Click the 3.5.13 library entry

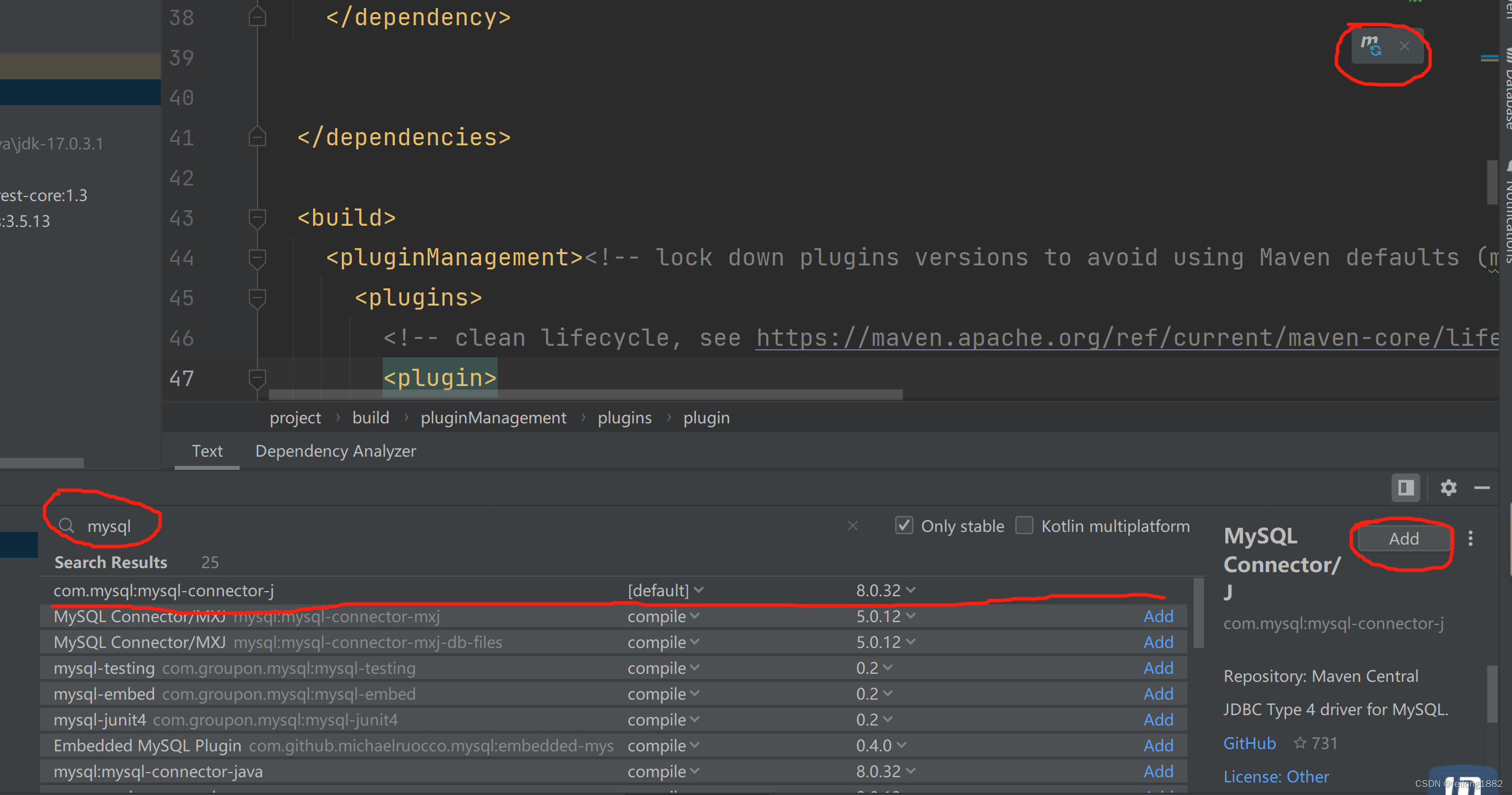(x=25, y=221)
